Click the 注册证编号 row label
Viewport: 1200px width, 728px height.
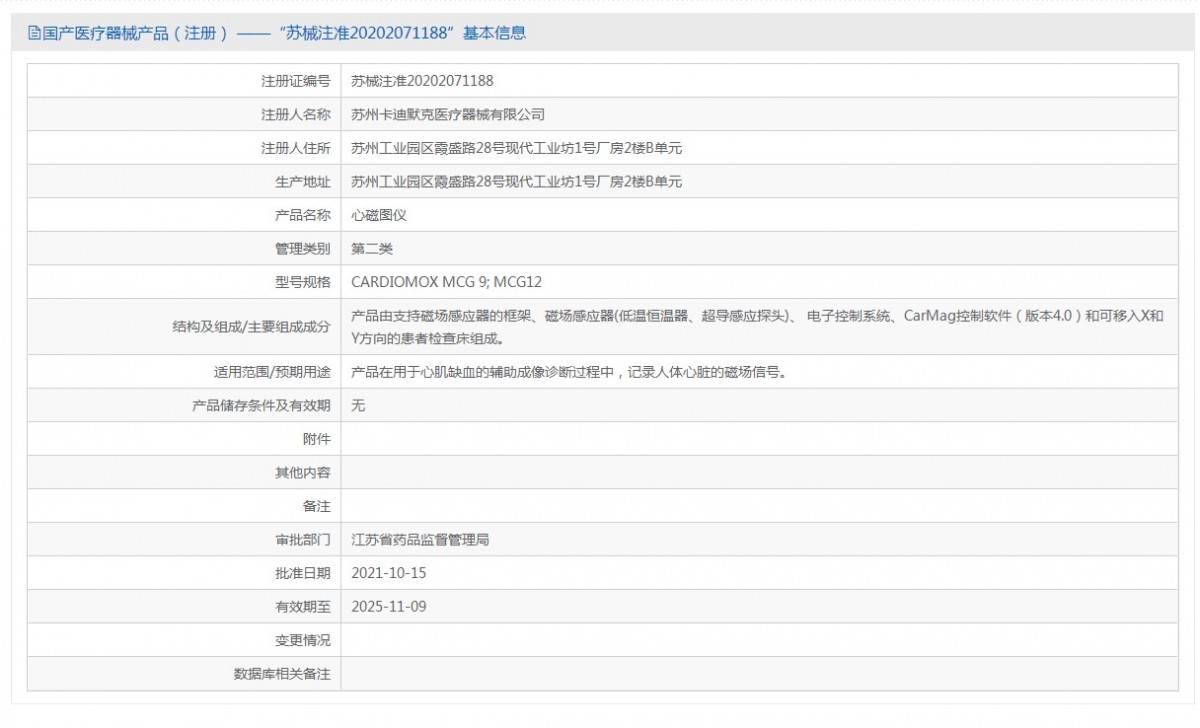click(295, 81)
